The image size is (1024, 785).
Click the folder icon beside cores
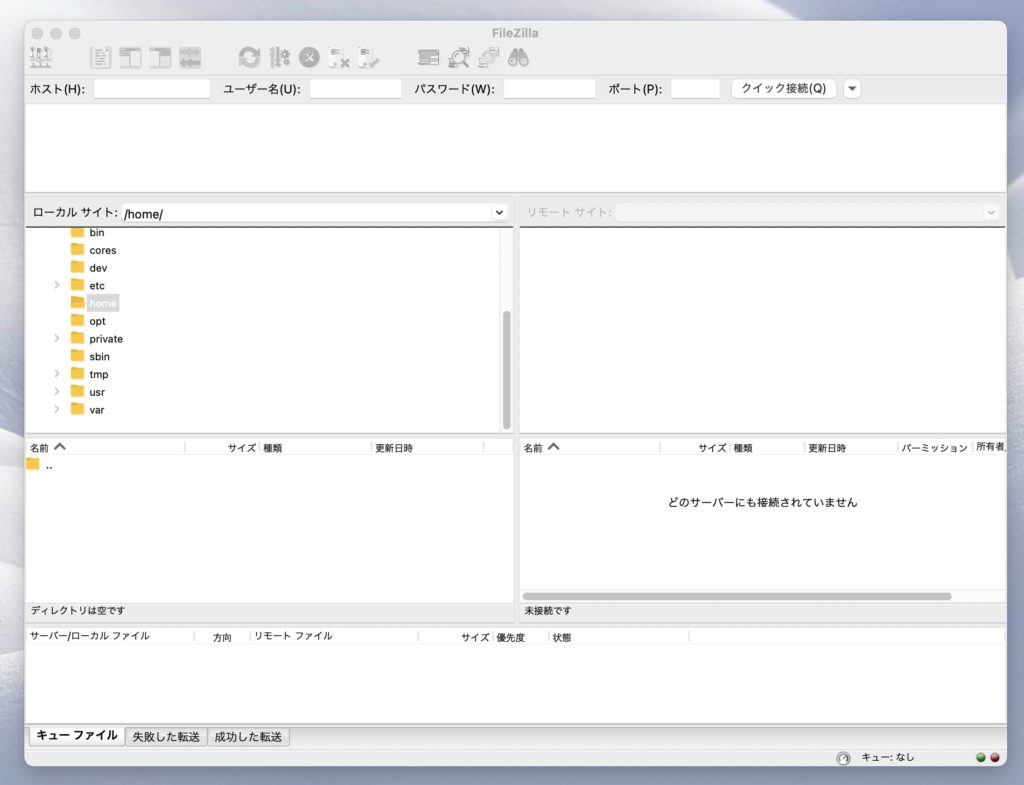[78, 249]
